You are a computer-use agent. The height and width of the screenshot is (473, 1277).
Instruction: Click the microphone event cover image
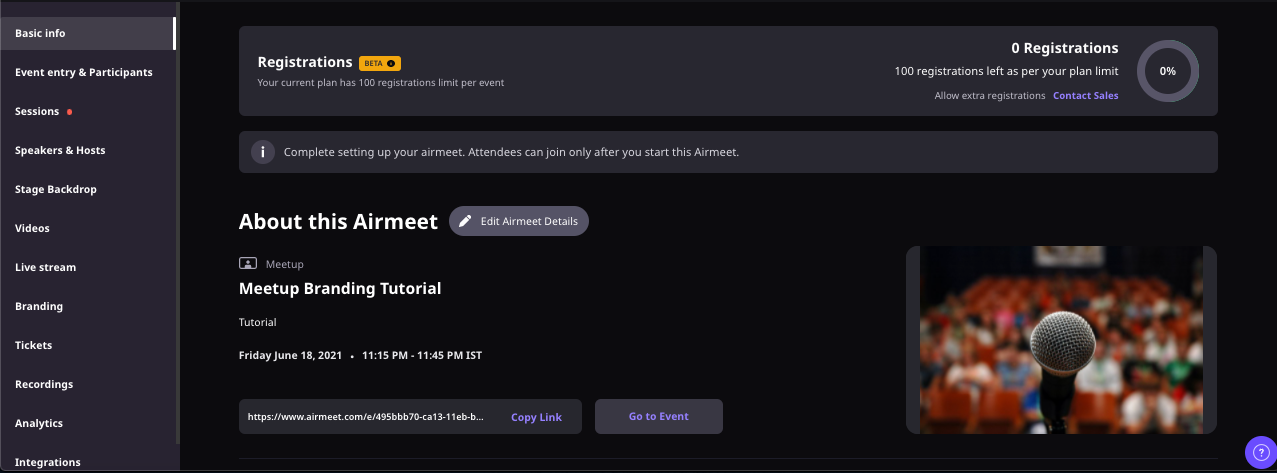point(1061,340)
